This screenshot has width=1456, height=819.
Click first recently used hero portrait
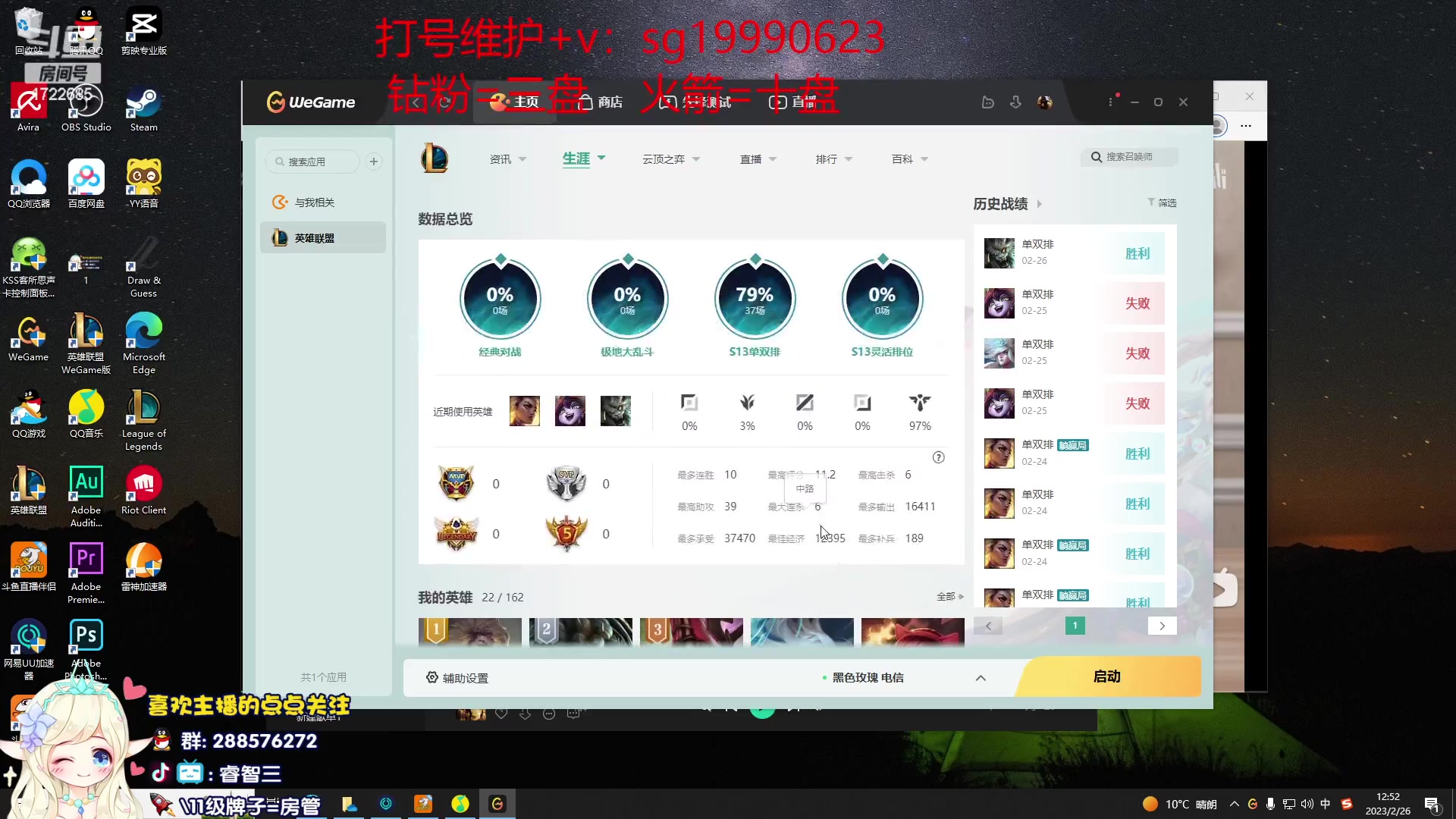pyautogui.click(x=525, y=411)
